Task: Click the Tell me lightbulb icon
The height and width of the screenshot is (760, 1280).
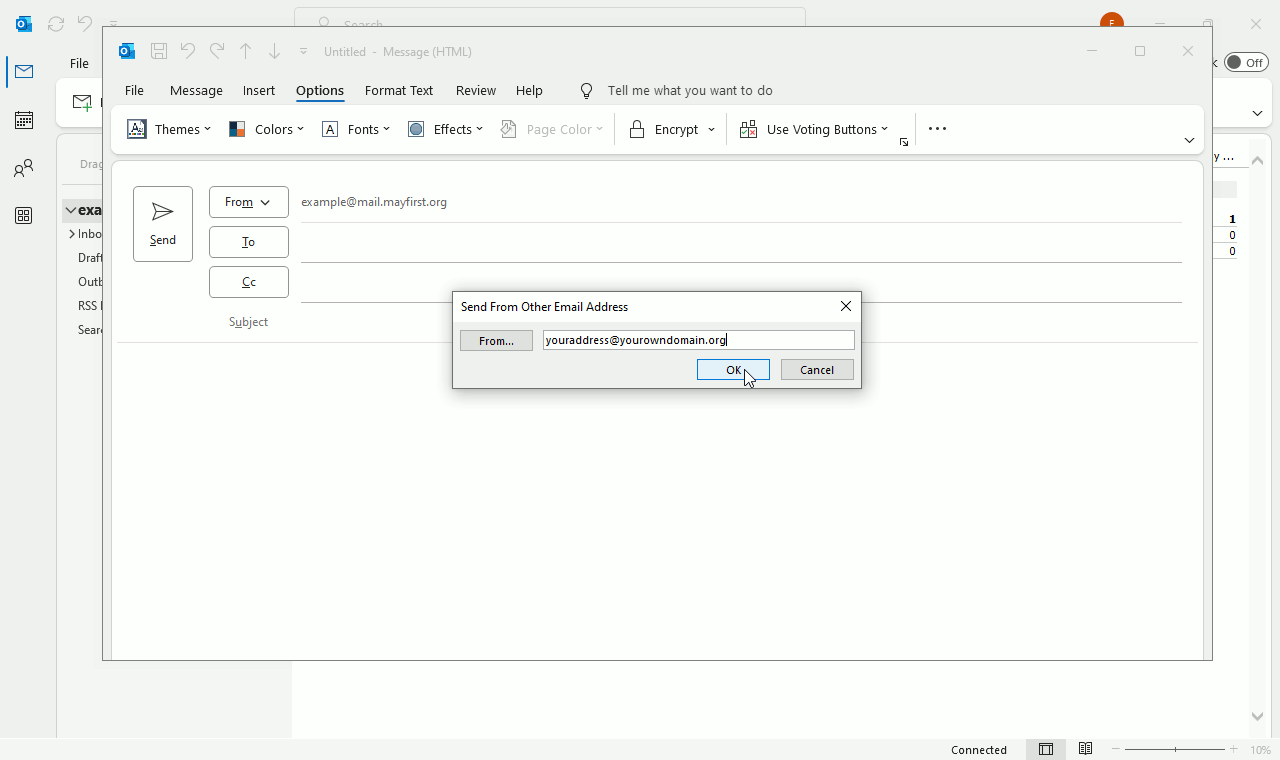Action: tap(587, 90)
